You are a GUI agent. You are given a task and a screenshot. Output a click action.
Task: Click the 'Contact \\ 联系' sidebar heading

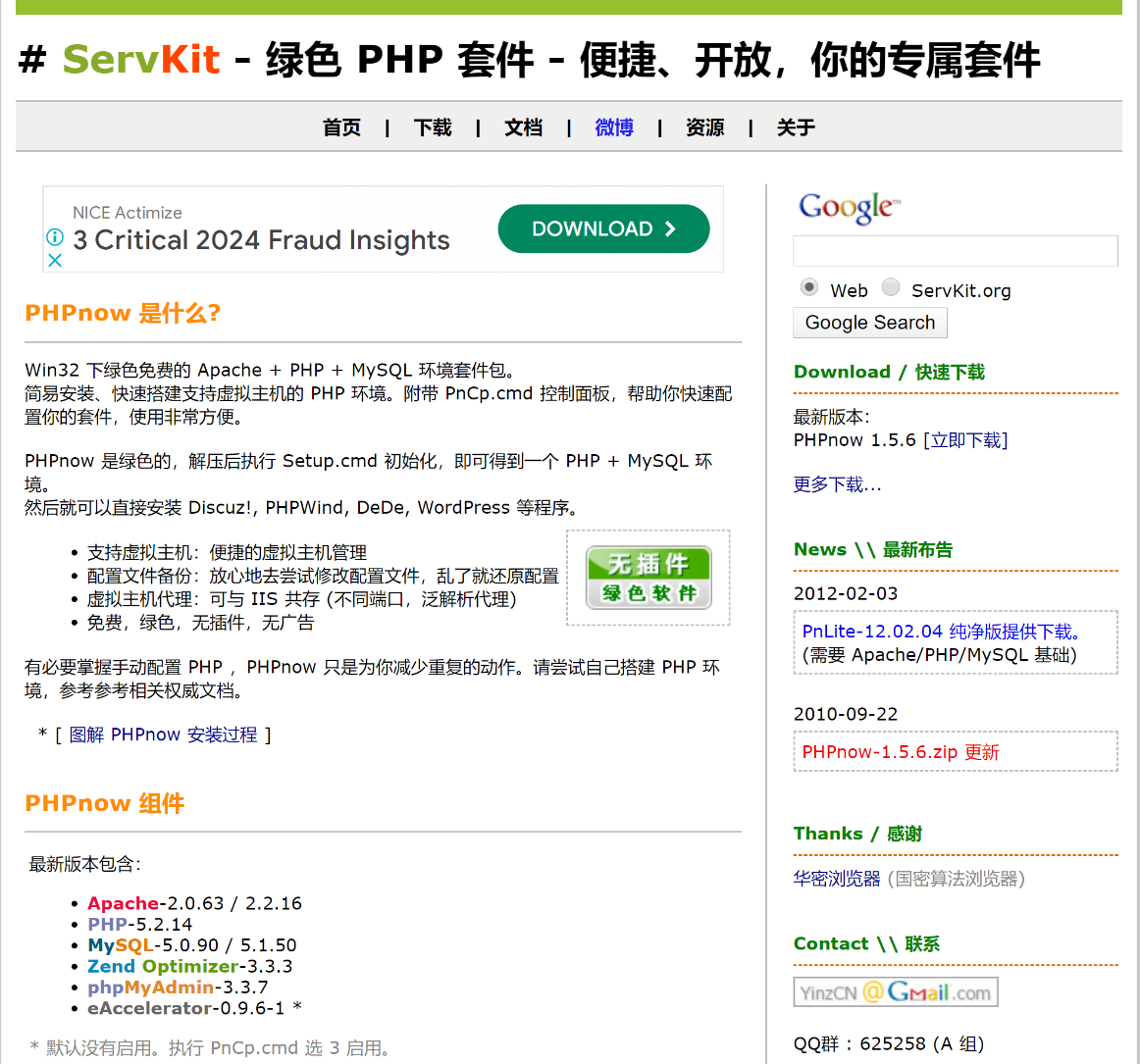(866, 944)
